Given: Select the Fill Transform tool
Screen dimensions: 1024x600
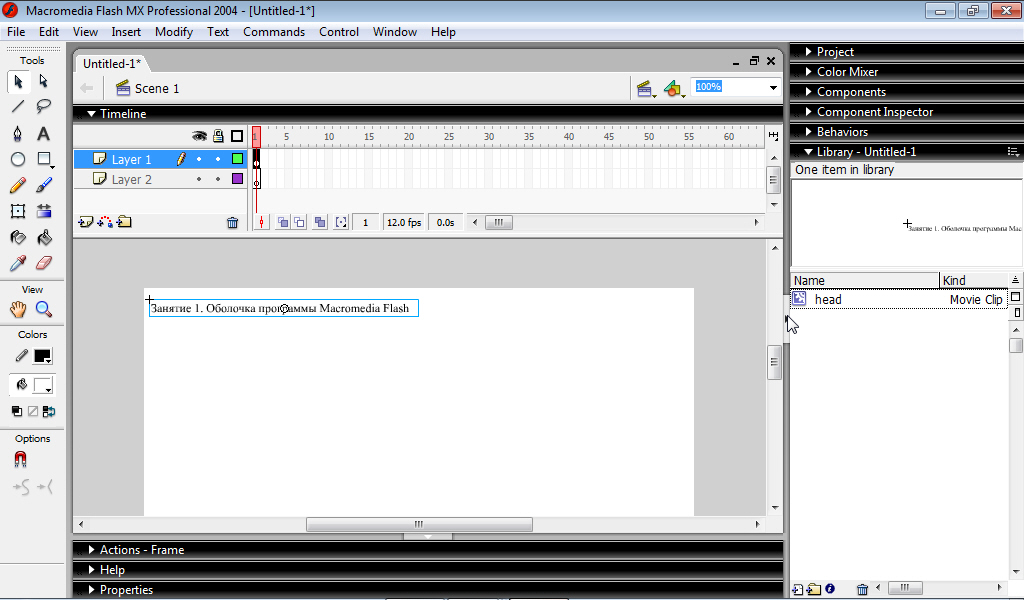Looking at the screenshot, I should coord(44,211).
